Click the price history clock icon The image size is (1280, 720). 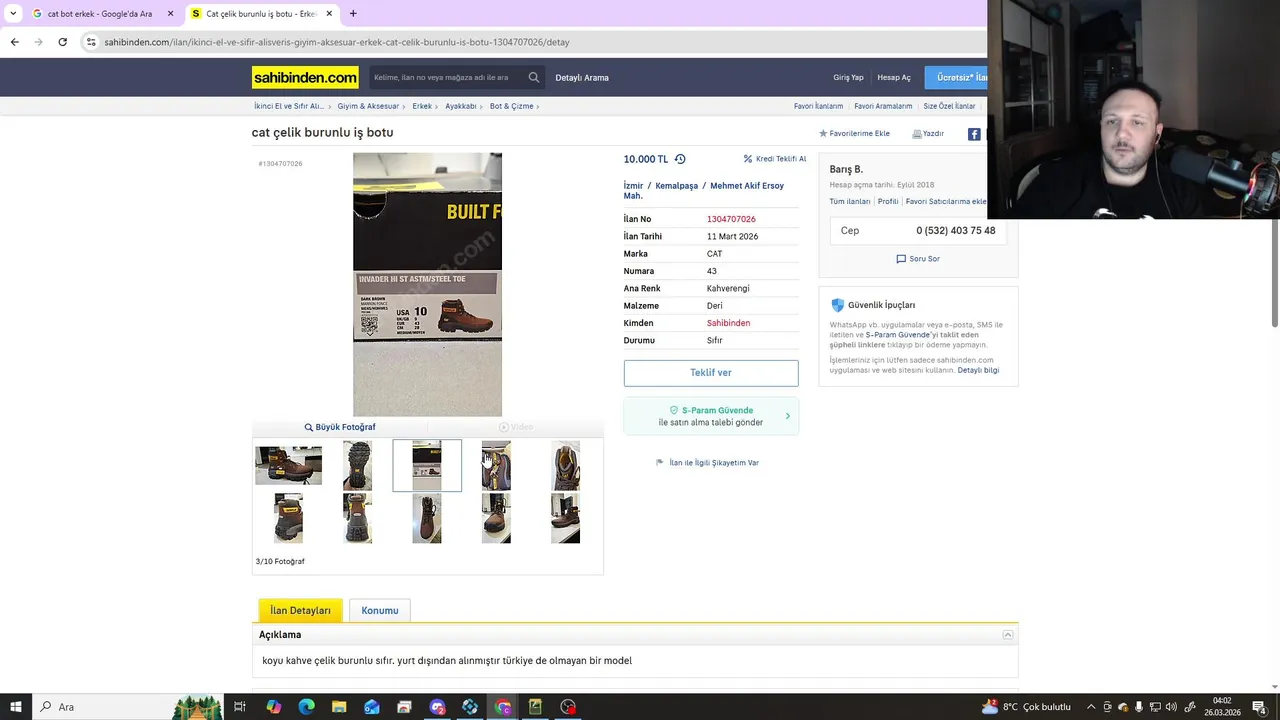point(680,159)
